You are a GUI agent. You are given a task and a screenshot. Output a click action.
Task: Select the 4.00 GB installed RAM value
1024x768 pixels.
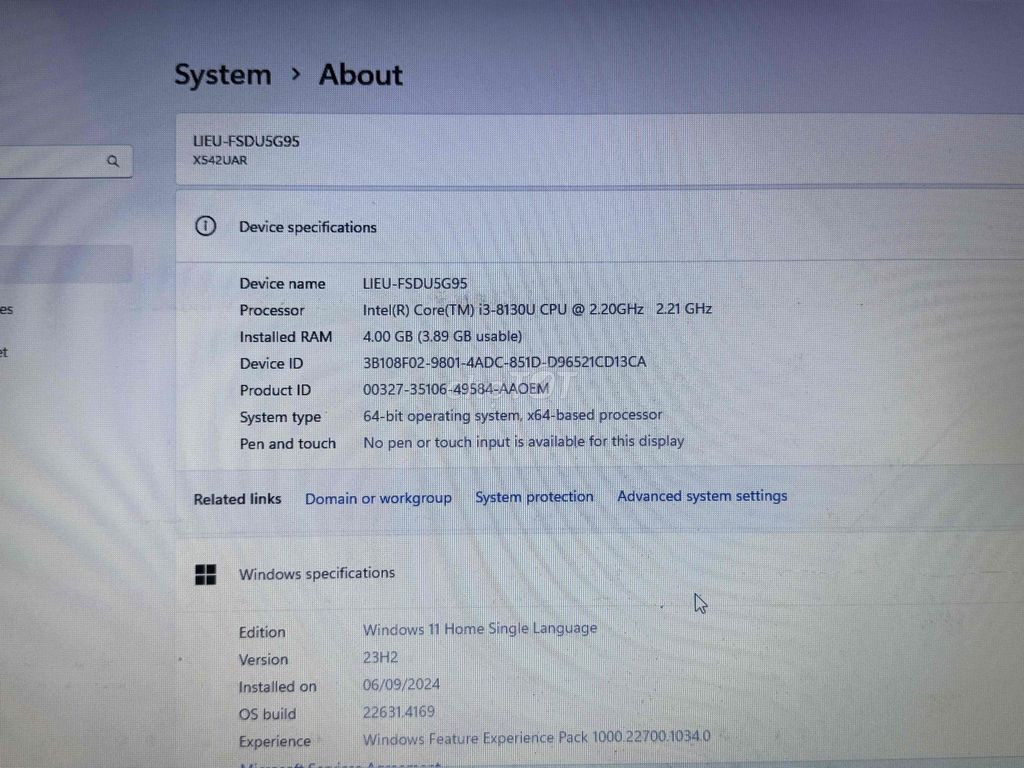pyautogui.click(x=443, y=336)
